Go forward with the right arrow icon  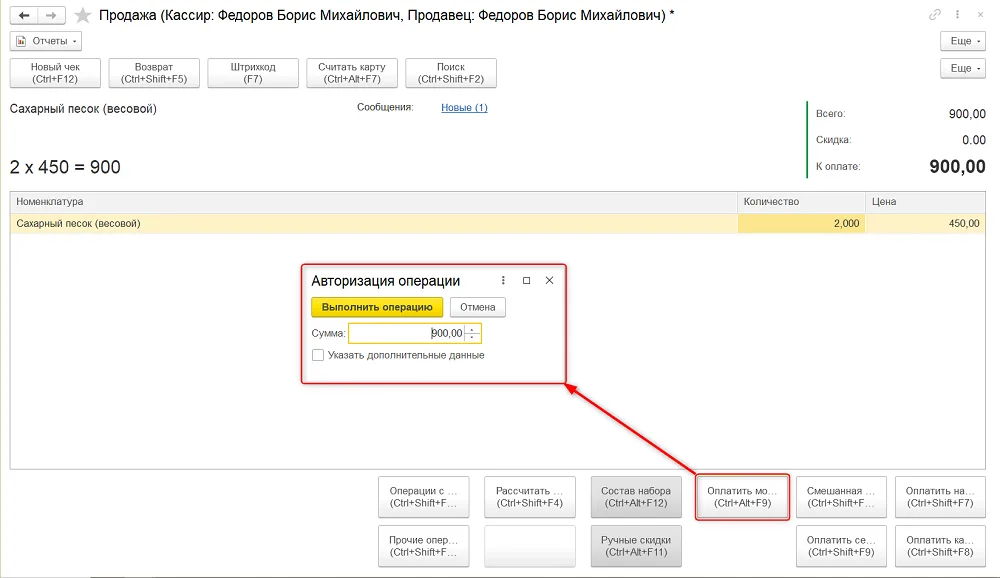[x=51, y=15]
